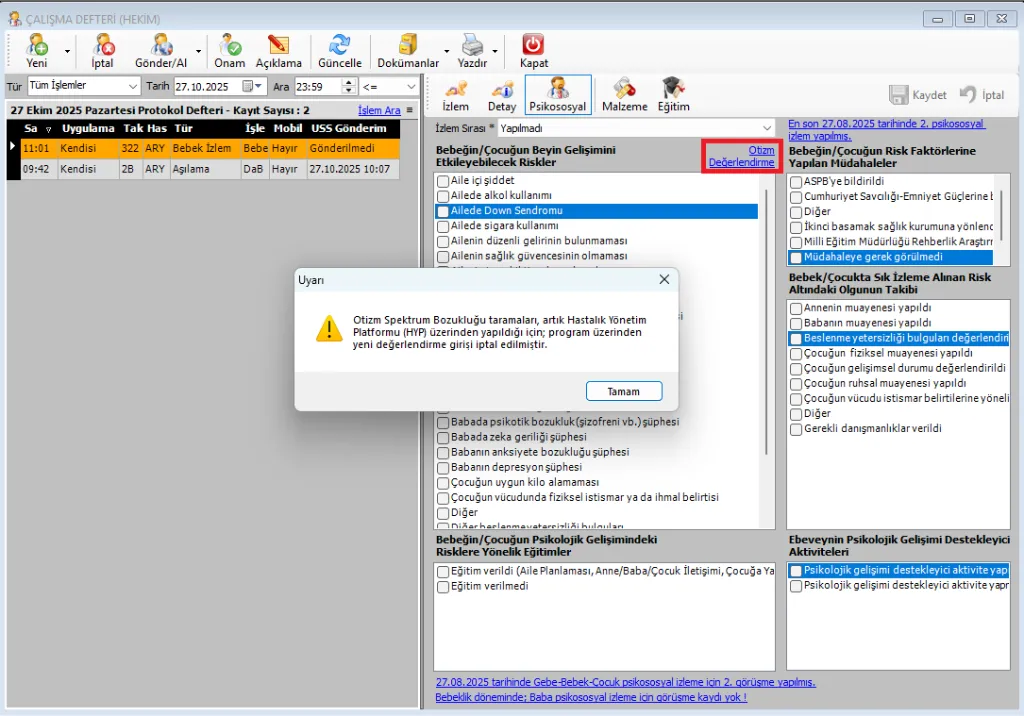The width and height of the screenshot is (1024, 716).
Task: Expand the Dokümanlar dropdown arrow
Action: coord(447,52)
